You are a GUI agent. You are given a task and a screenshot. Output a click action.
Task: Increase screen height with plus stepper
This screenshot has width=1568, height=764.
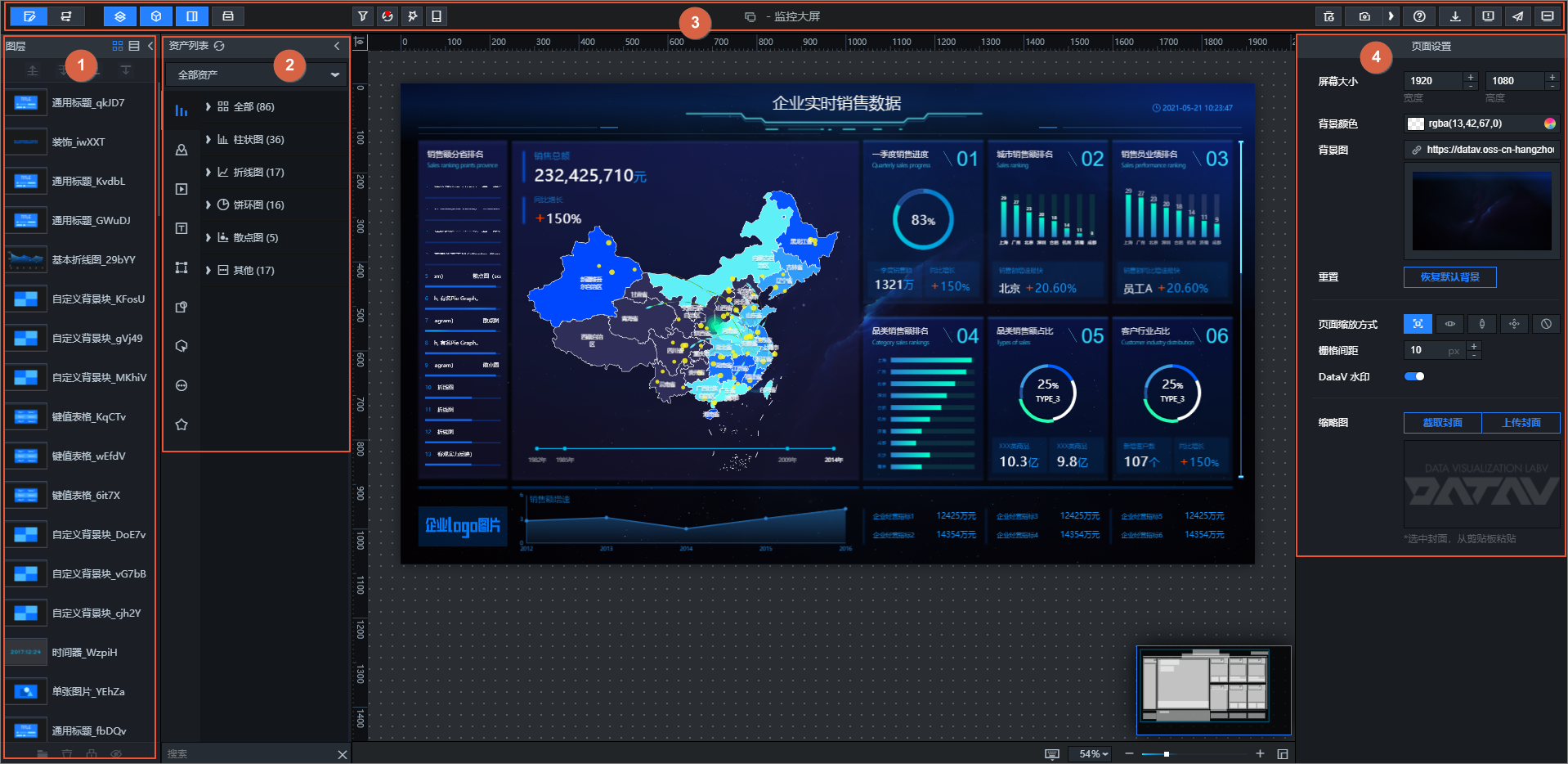[1552, 76]
